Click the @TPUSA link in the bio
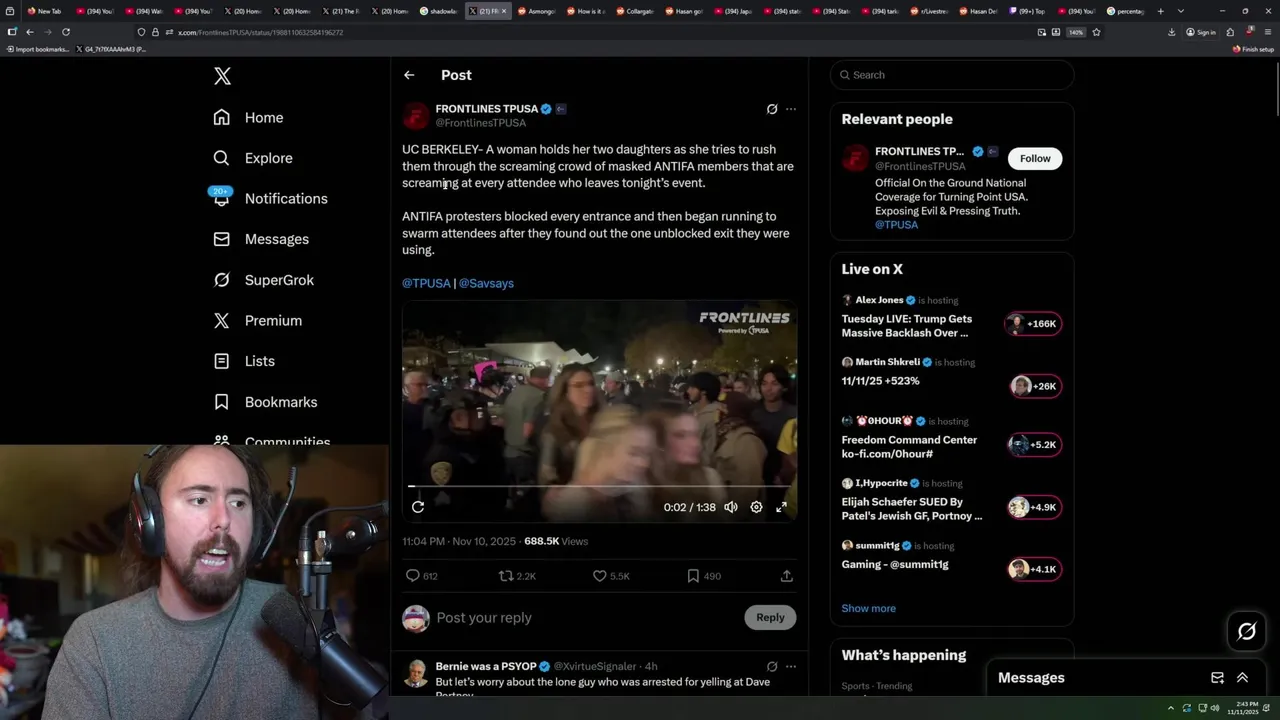Image resolution: width=1280 pixels, height=720 pixels. click(896, 225)
